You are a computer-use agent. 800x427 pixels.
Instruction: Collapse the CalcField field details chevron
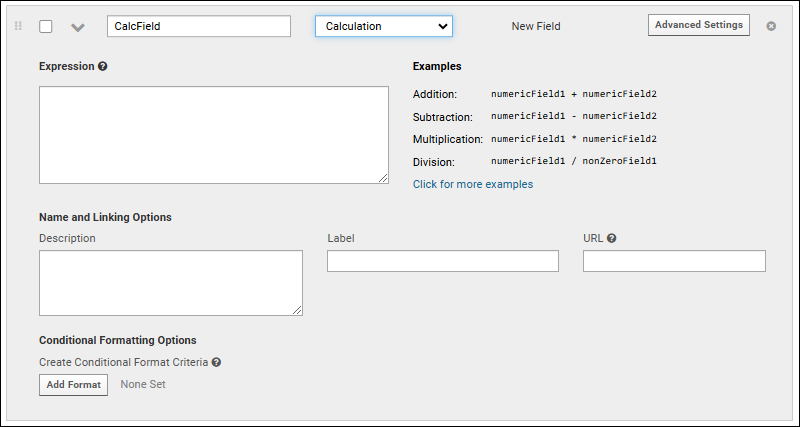point(77,27)
